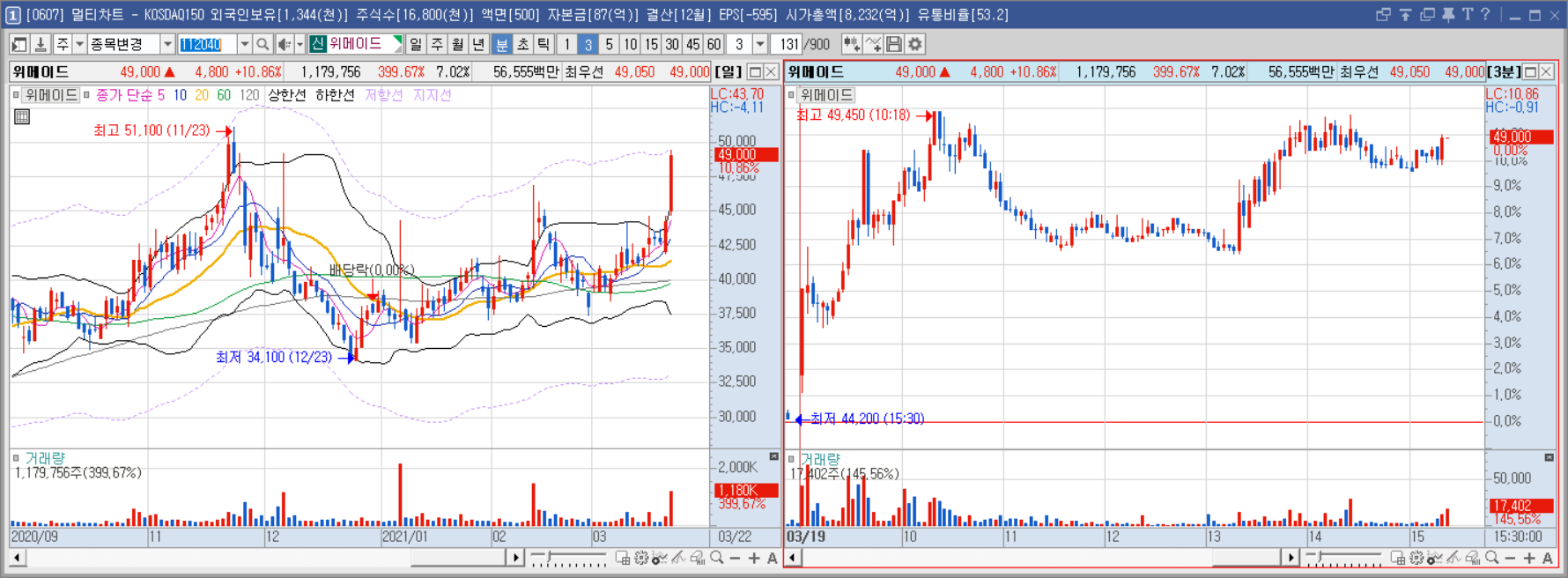This screenshot has width=1568, height=578.
Task: Click the 위메이드 stock name box in toolbar
Action: click(355, 44)
